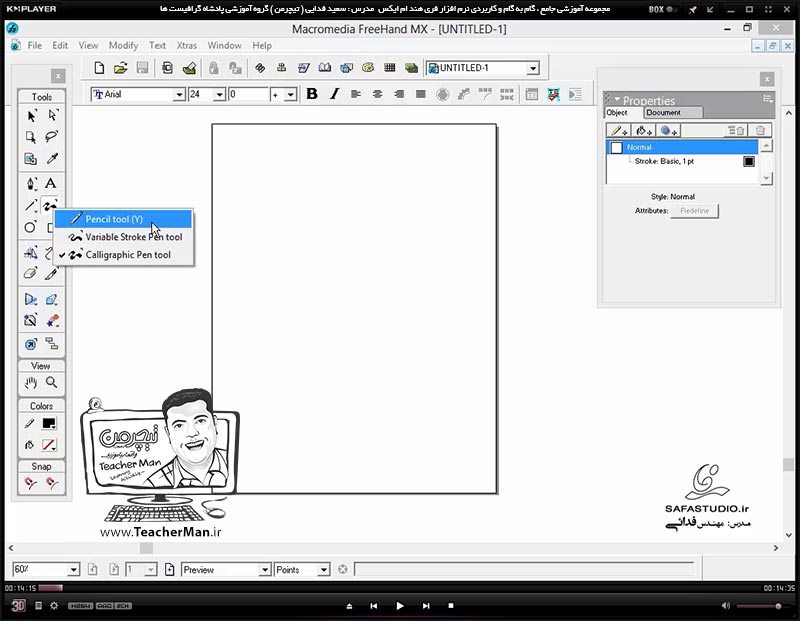Click the Open file icon
This screenshot has height=621, width=800.
point(121,68)
